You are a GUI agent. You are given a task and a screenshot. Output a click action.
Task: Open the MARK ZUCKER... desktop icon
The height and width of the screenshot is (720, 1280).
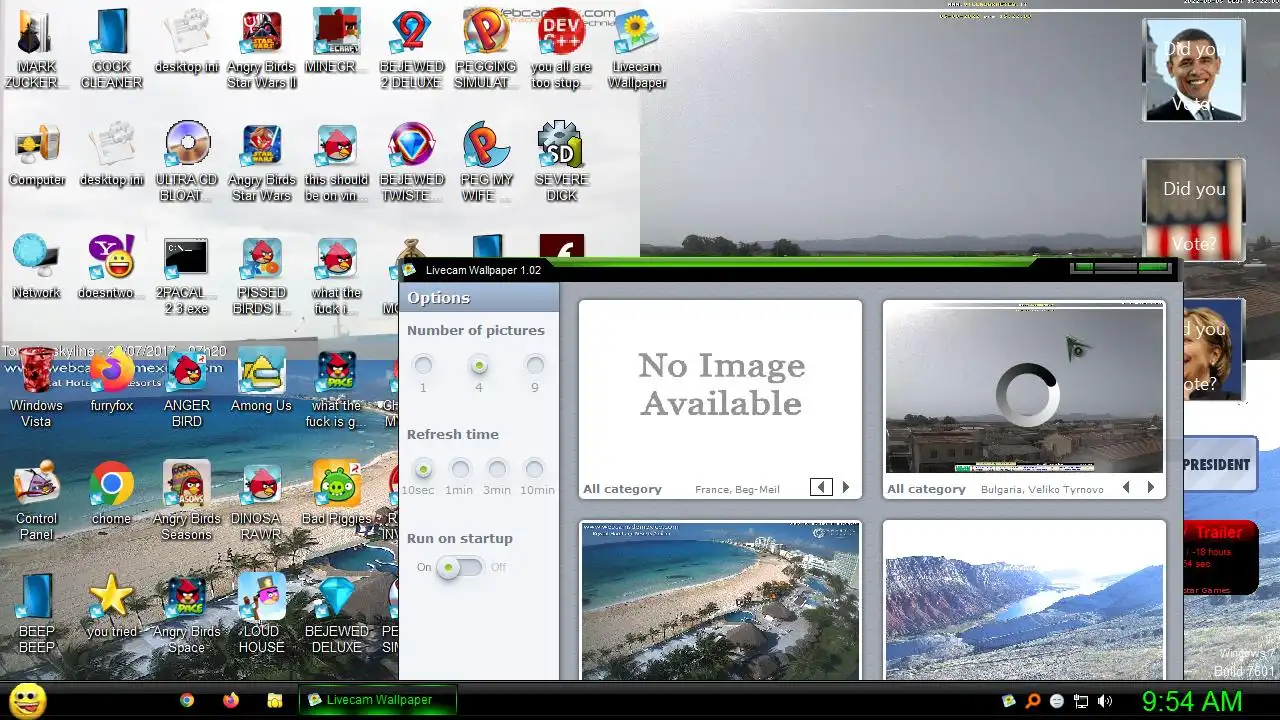click(36, 48)
